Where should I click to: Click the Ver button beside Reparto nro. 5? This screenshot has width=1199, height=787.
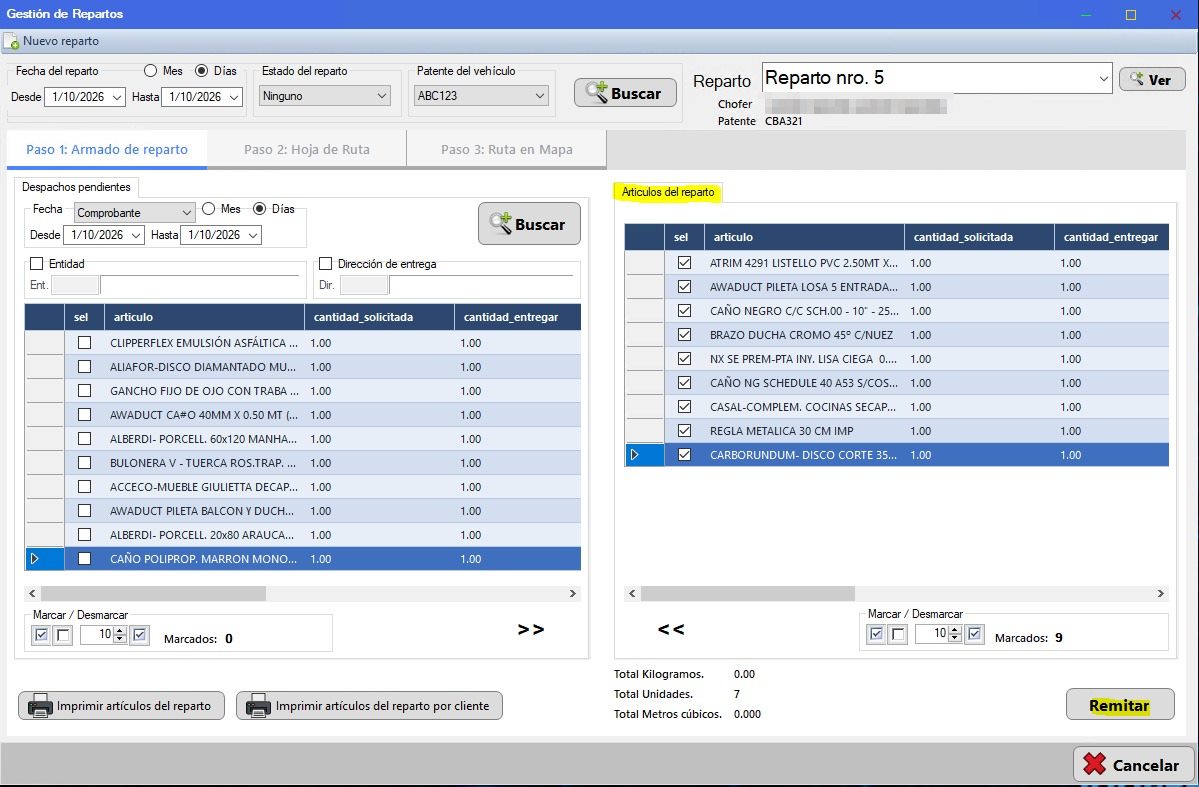(x=1152, y=80)
